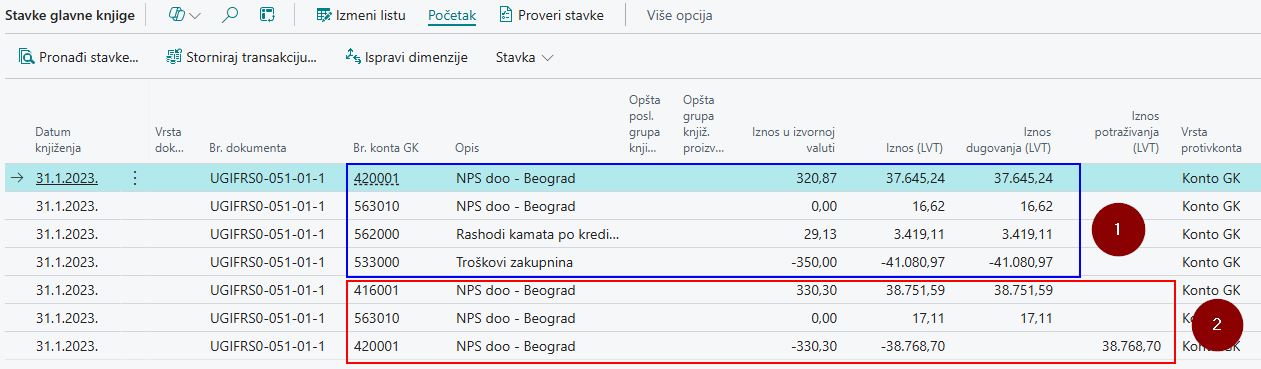Screen dimensions: 1261x369
Task: Click Ispravi dimenzije action
Action: (417, 58)
